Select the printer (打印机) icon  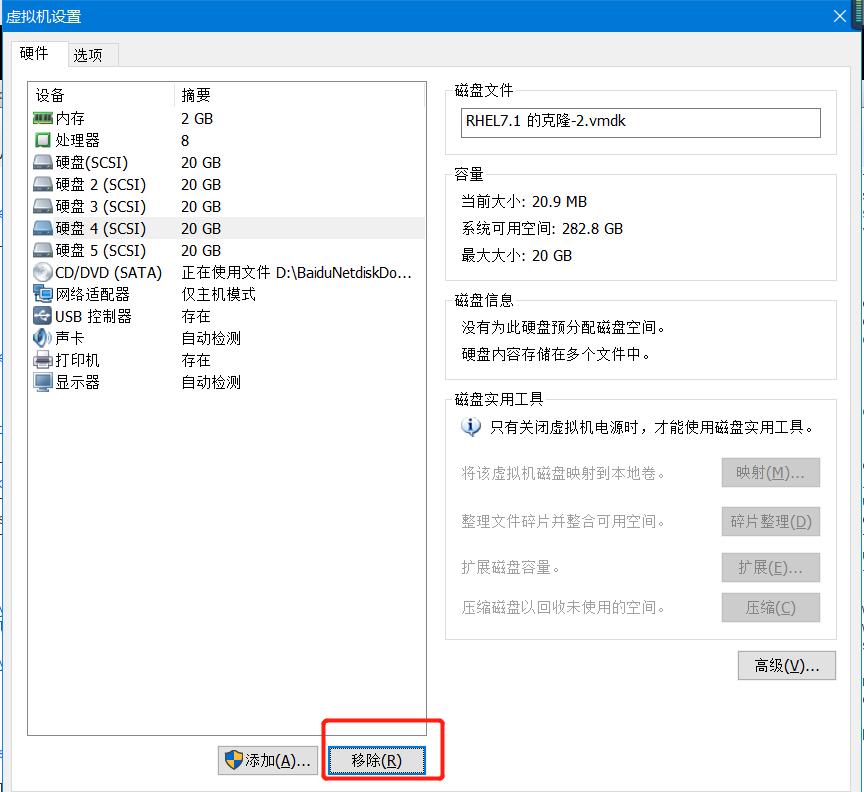42,360
